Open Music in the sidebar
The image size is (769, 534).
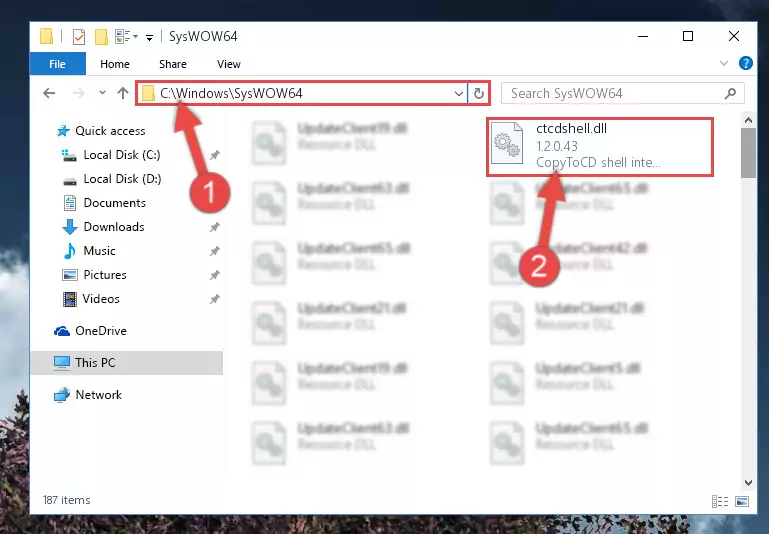tap(100, 251)
